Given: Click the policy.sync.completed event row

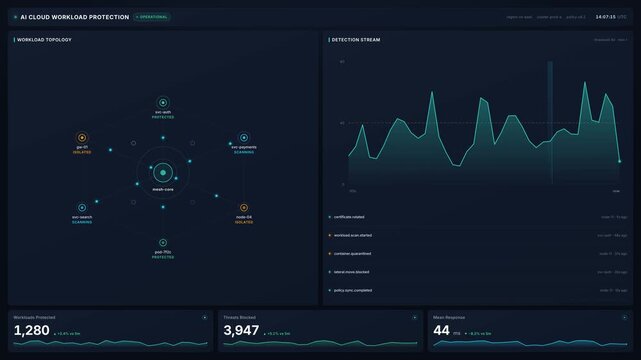Looking at the screenshot, I should 478,291.
